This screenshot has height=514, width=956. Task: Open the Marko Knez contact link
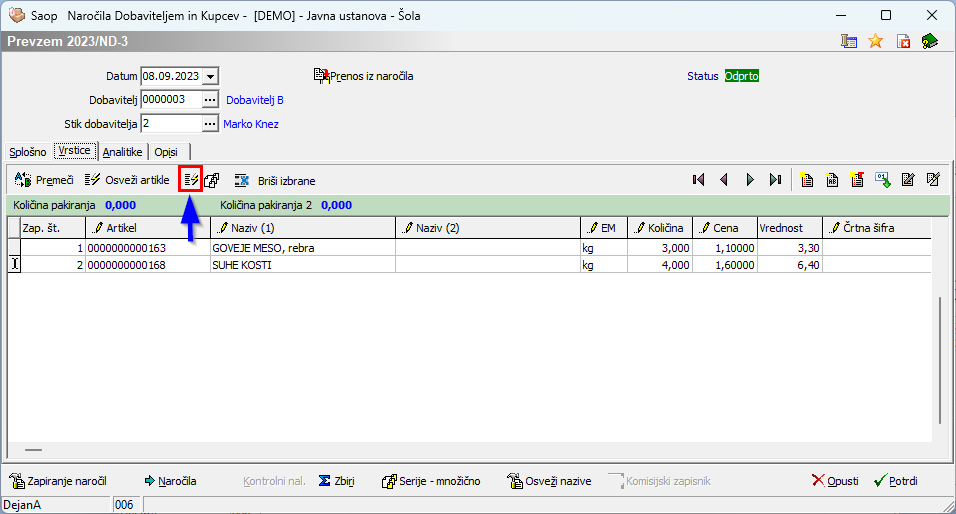[251, 124]
